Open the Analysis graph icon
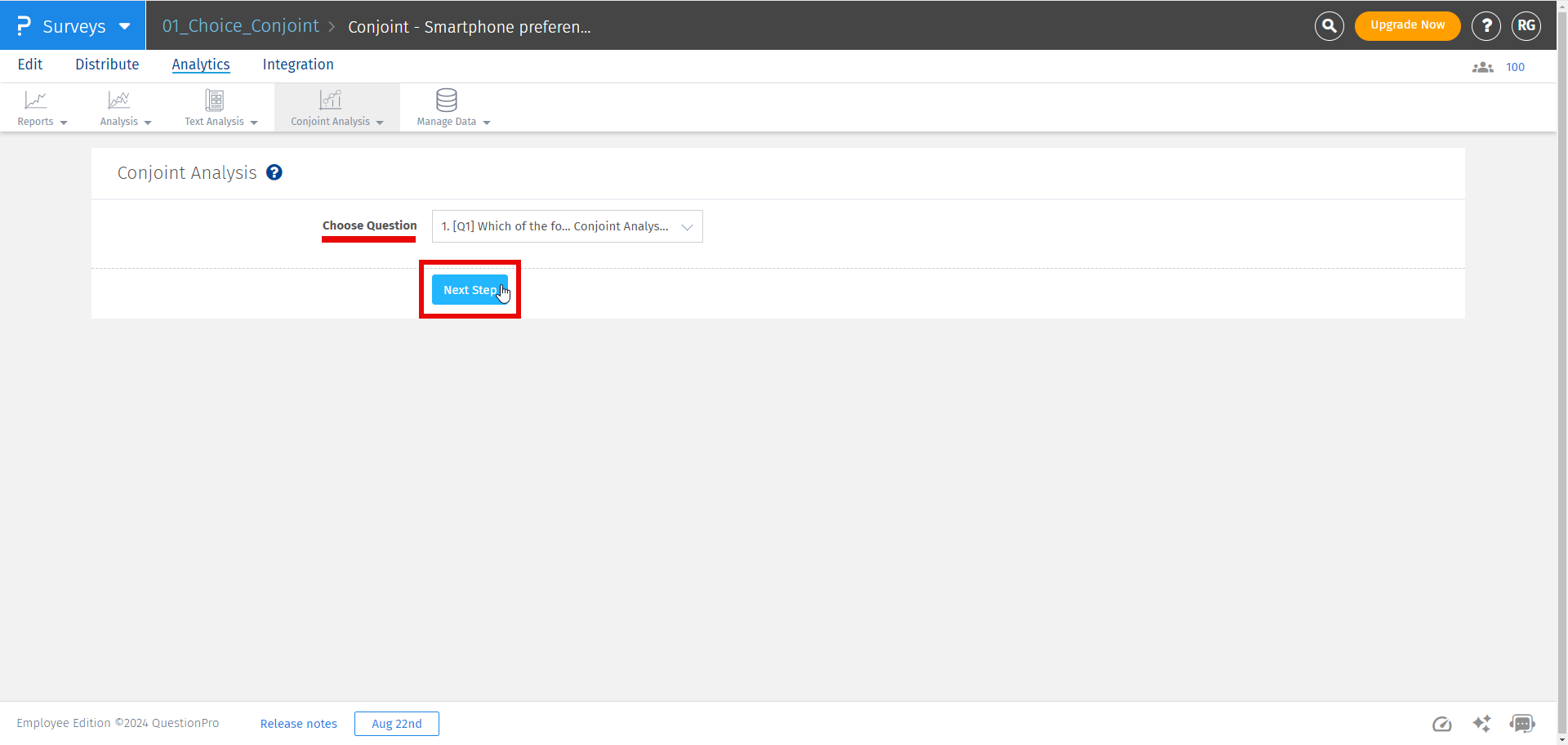 pos(119,100)
